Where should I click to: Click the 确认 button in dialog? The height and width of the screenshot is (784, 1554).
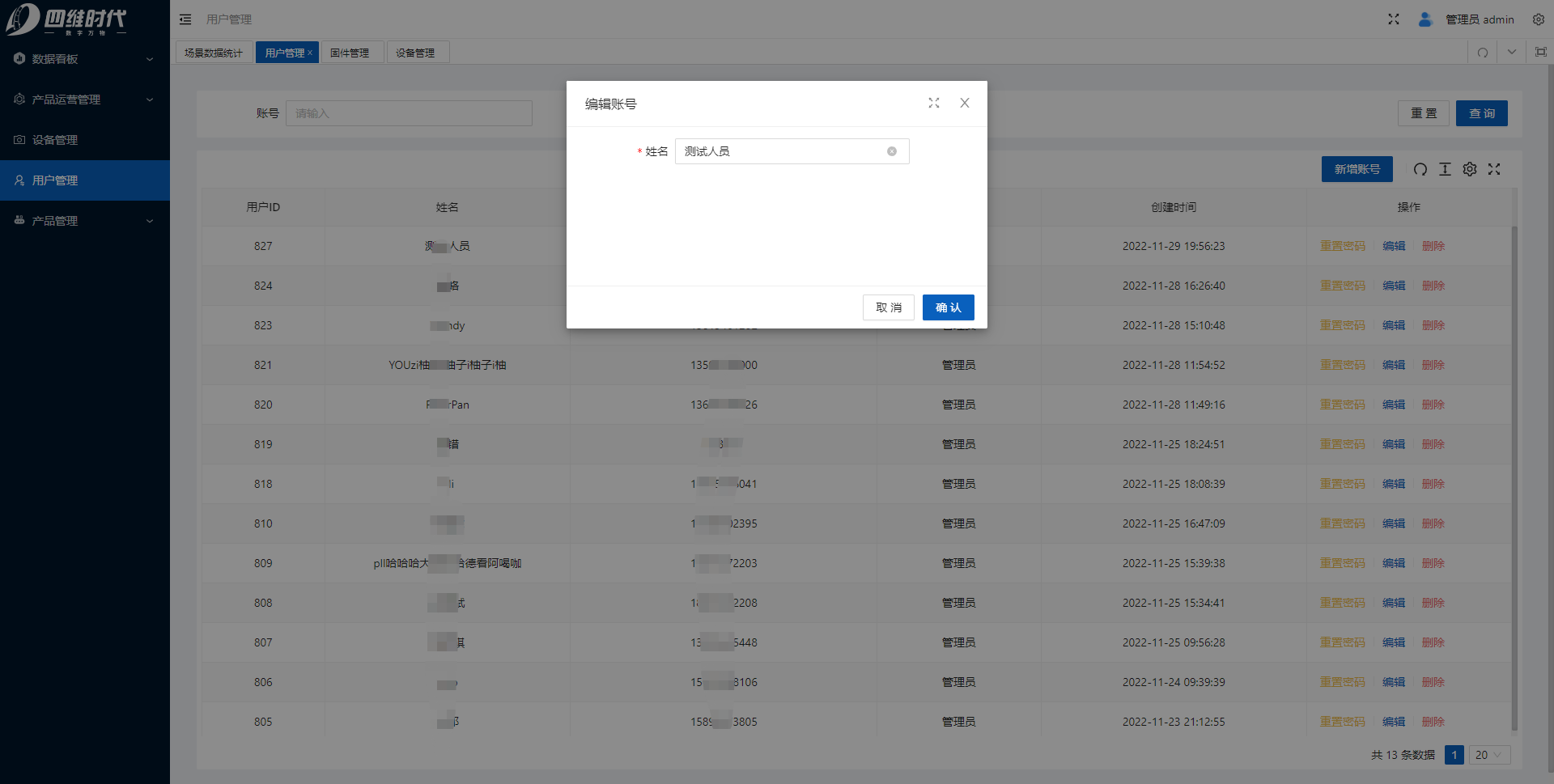pos(948,307)
